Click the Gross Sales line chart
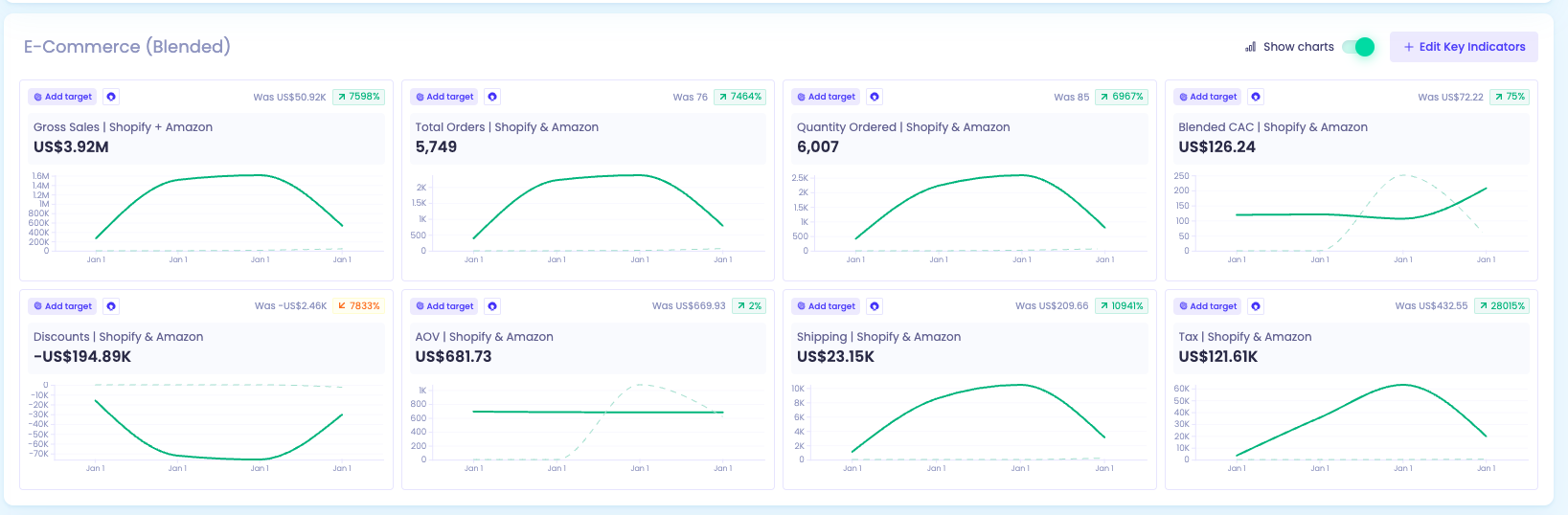The width and height of the screenshot is (1568, 515). pos(206,218)
